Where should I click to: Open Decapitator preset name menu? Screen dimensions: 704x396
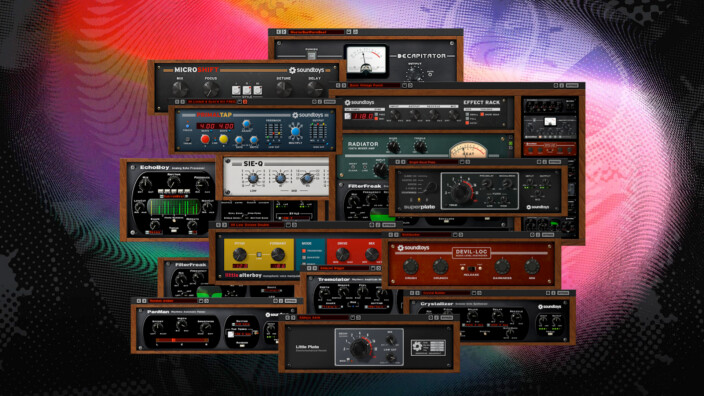click(x=316, y=32)
